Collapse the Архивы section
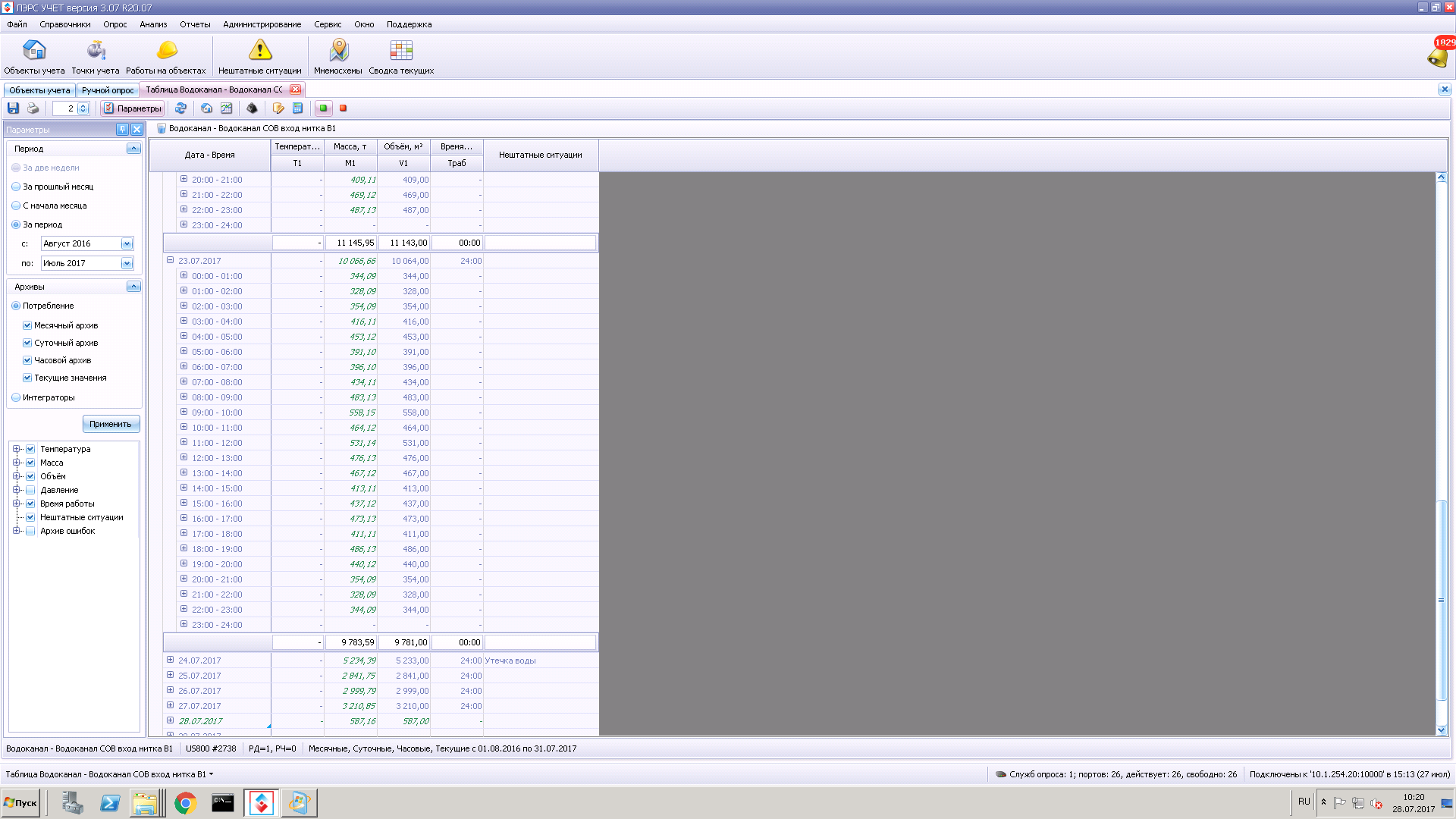 pyautogui.click(x=133, y=287)
